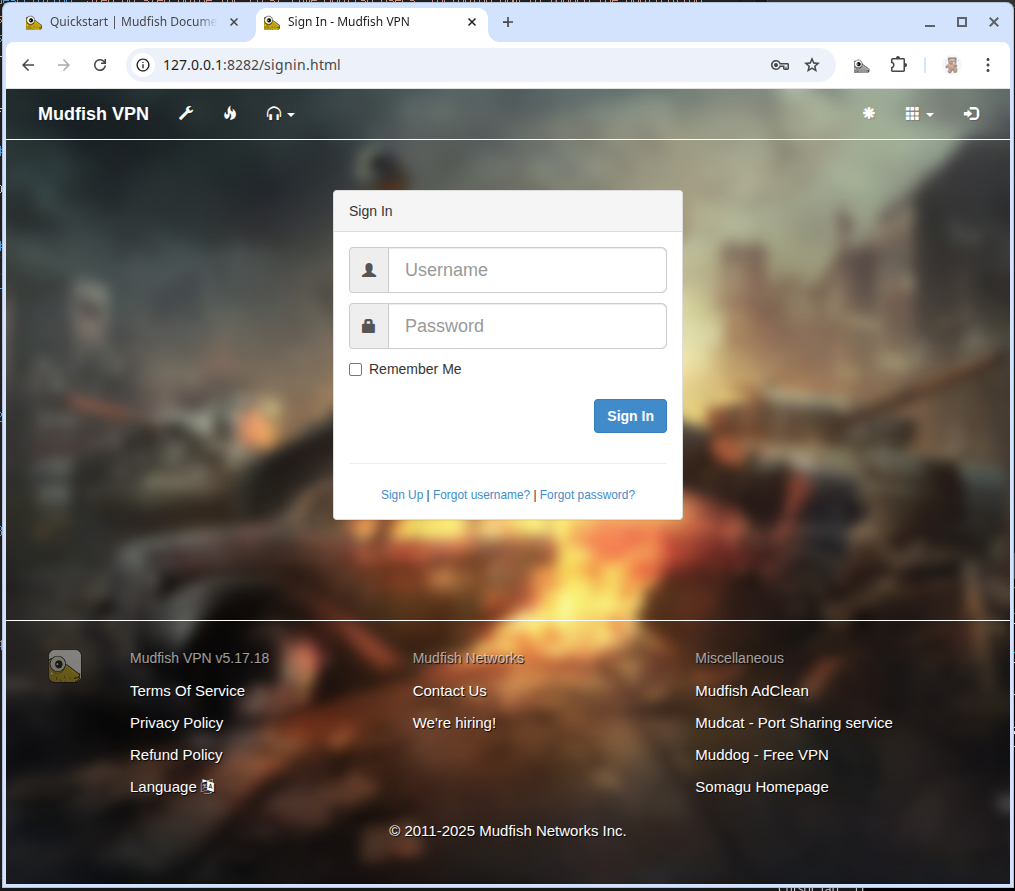Open the Muddog - Free VPN link
Image resolution: width=1015 pixels, height=891 pixels.
[x=762, y=755]
